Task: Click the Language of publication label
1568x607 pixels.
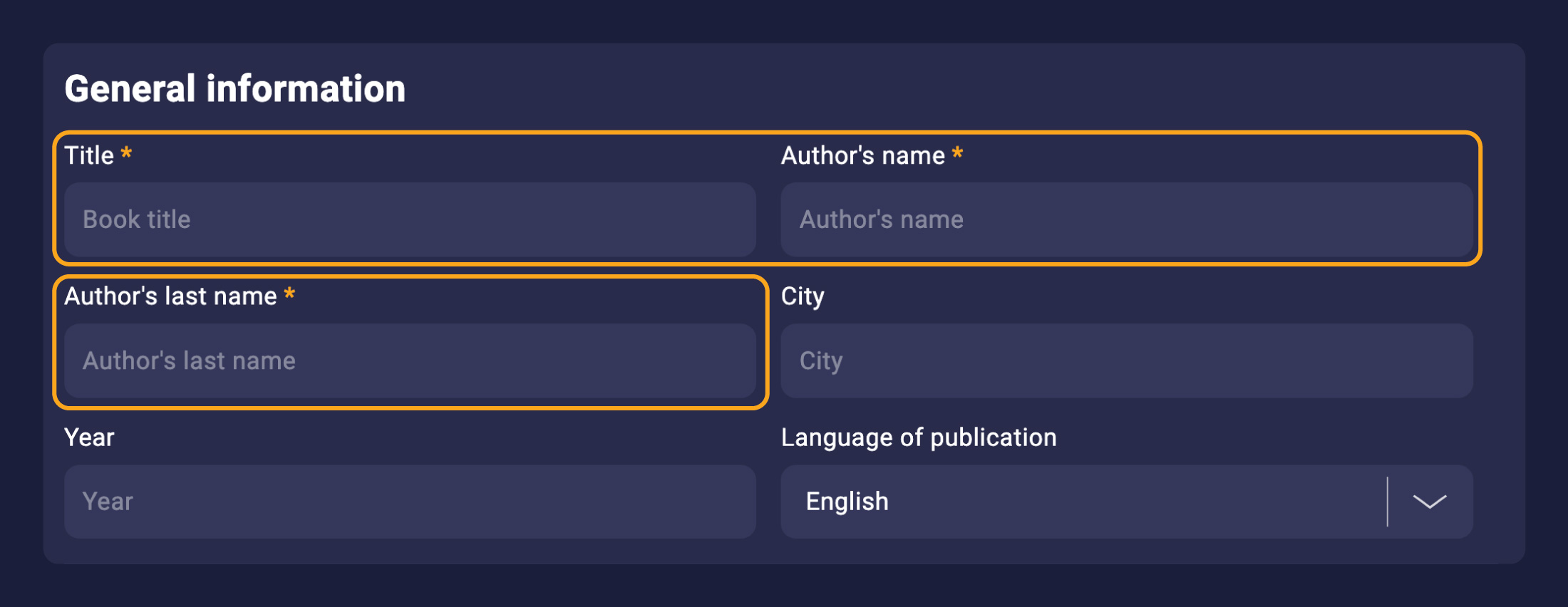Action: [918, 437]
